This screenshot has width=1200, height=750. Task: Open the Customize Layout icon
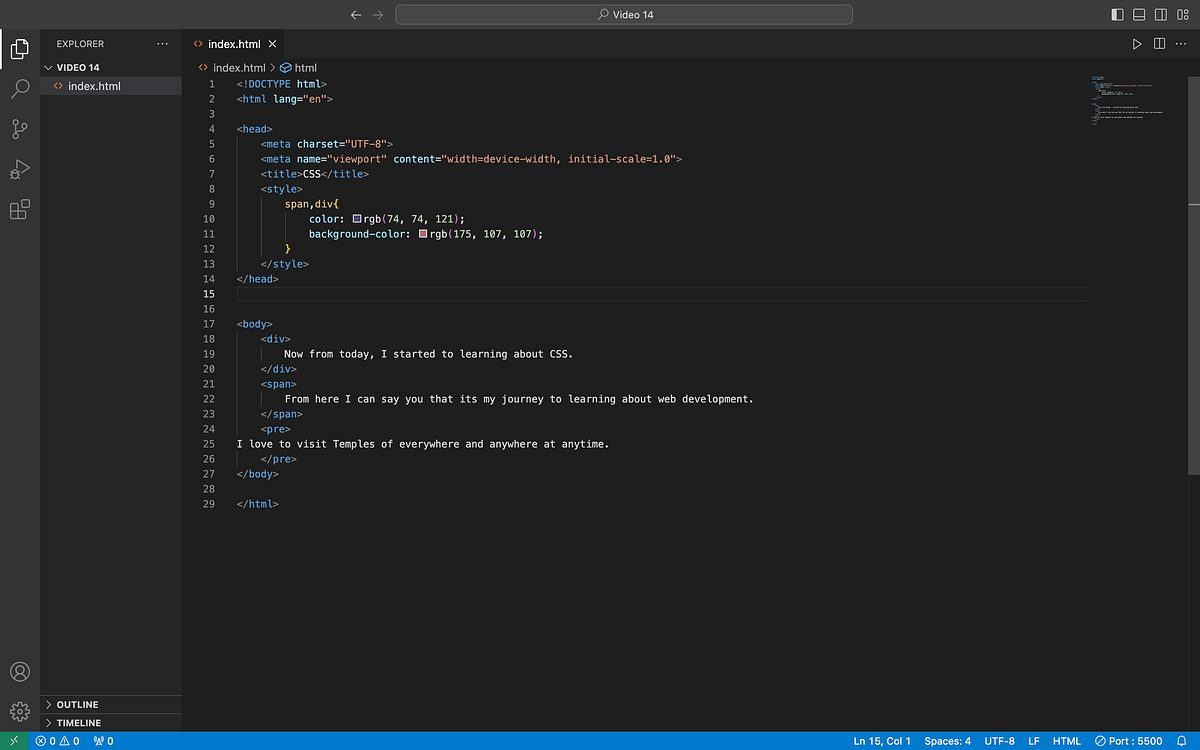tap(1183, 15)
